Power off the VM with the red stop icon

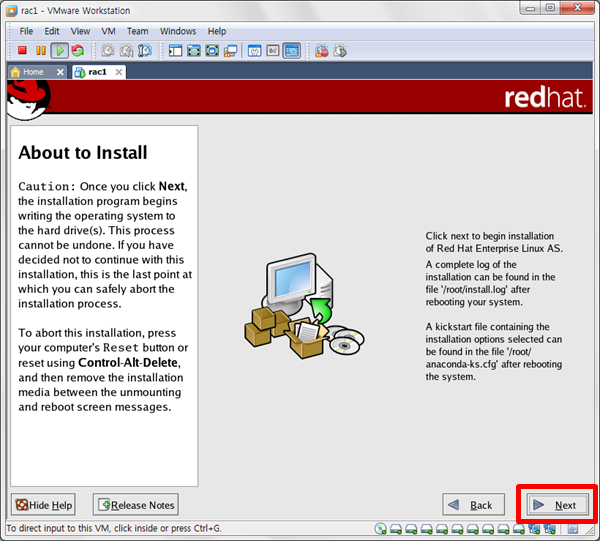(x=22, y=51)
